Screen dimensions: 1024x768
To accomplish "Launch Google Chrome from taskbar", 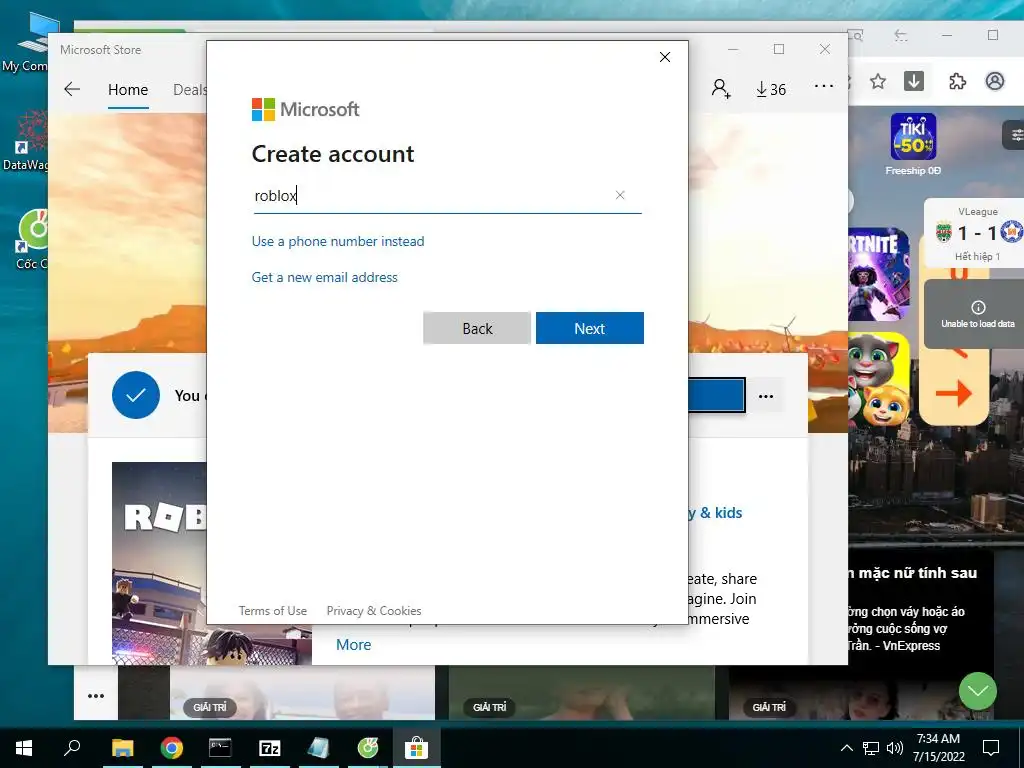I will click(172, 748).
